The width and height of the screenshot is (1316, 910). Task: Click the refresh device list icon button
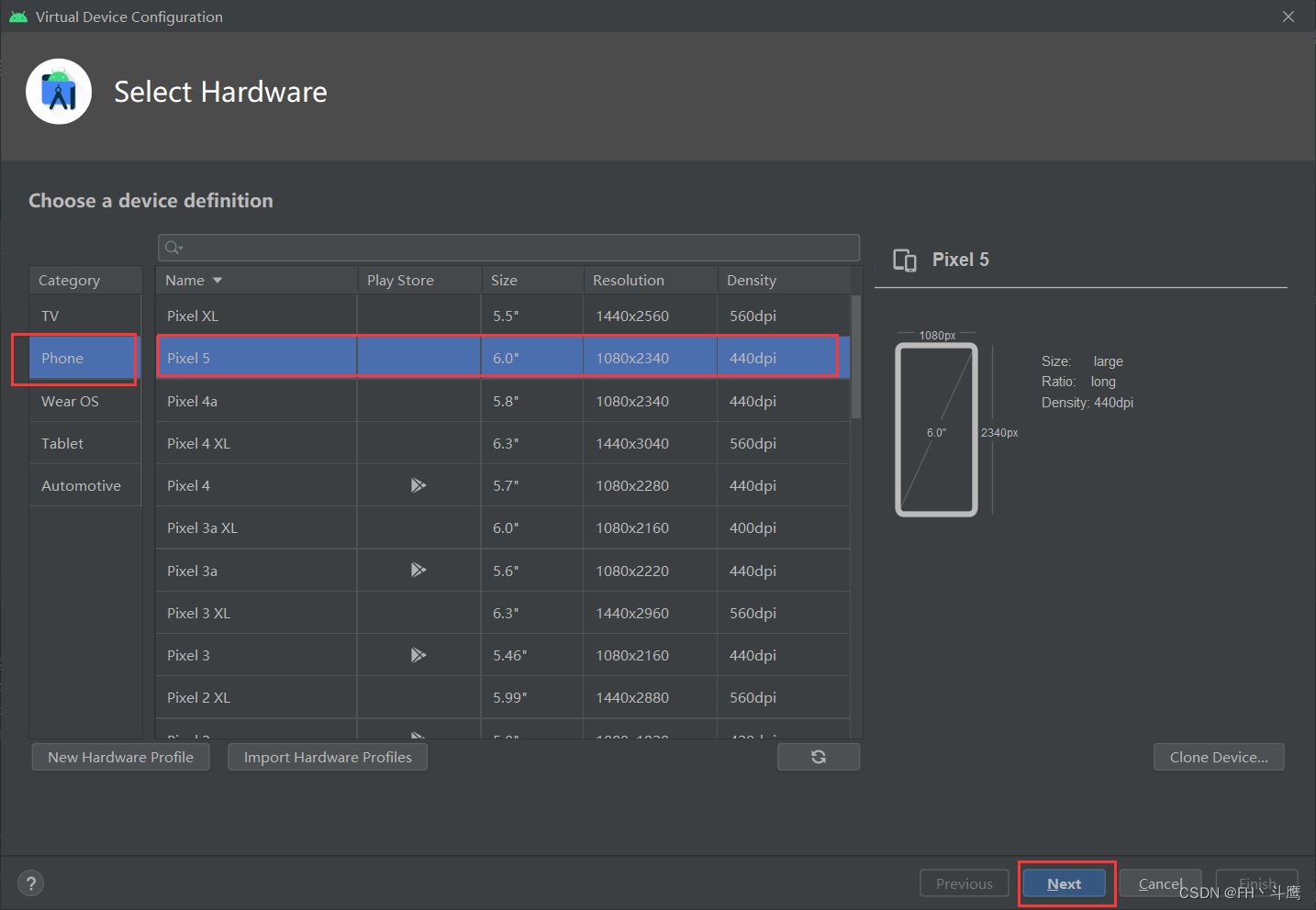pos(819,757)
